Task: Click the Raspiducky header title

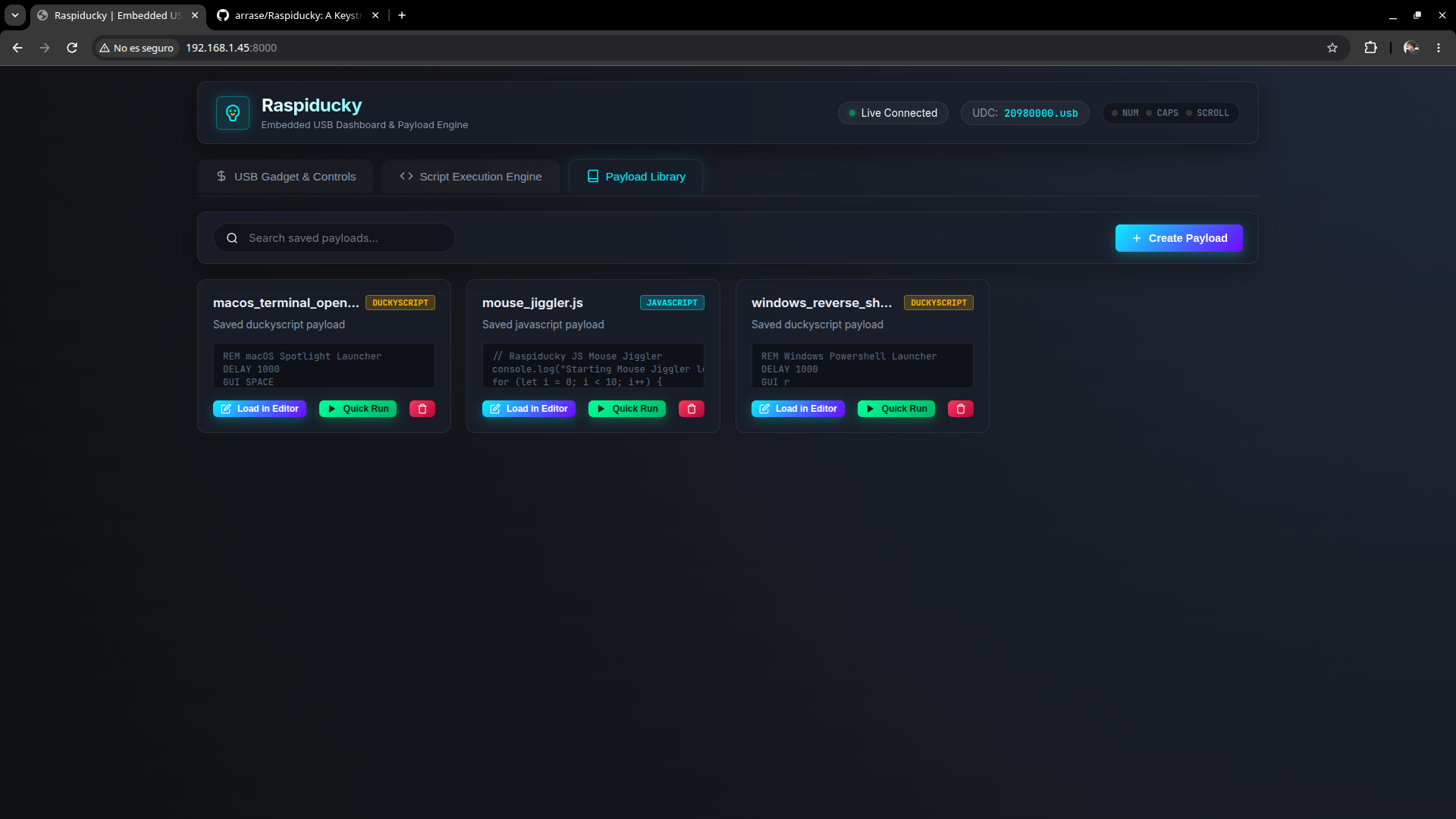Action: [312, 105]
